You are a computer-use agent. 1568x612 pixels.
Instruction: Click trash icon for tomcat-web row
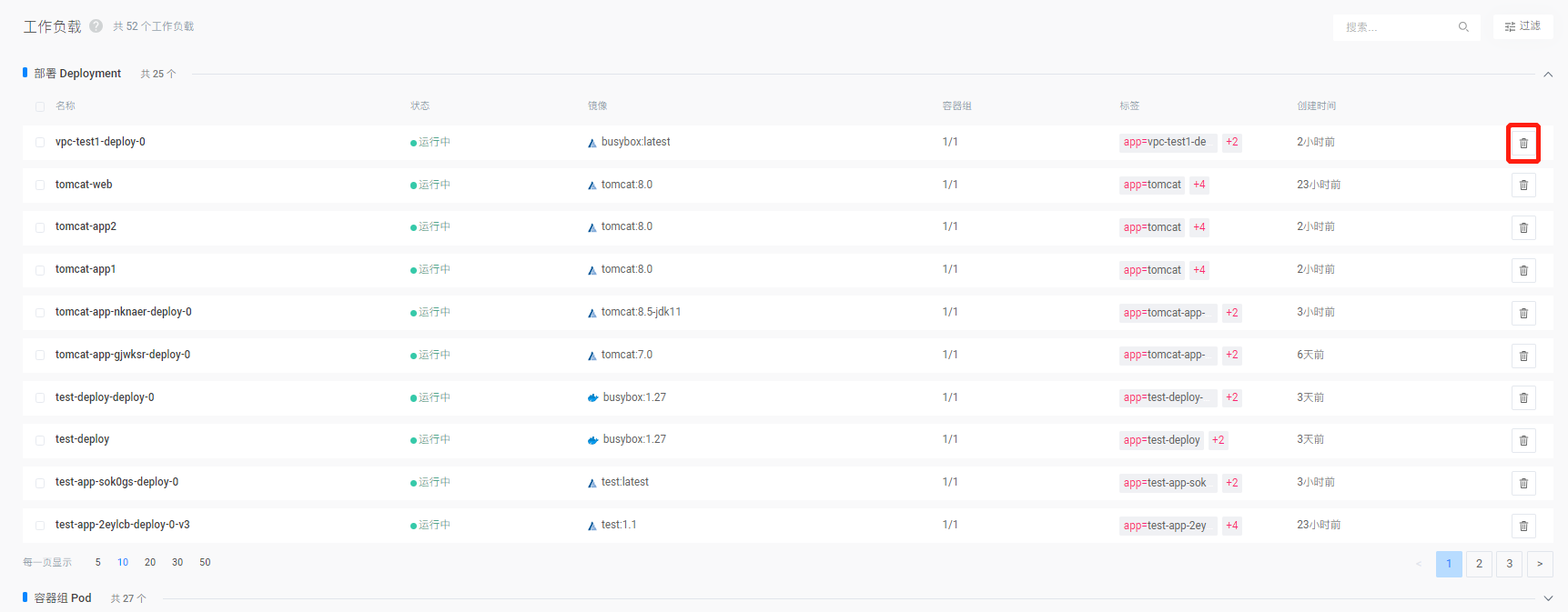(1523, 186)
